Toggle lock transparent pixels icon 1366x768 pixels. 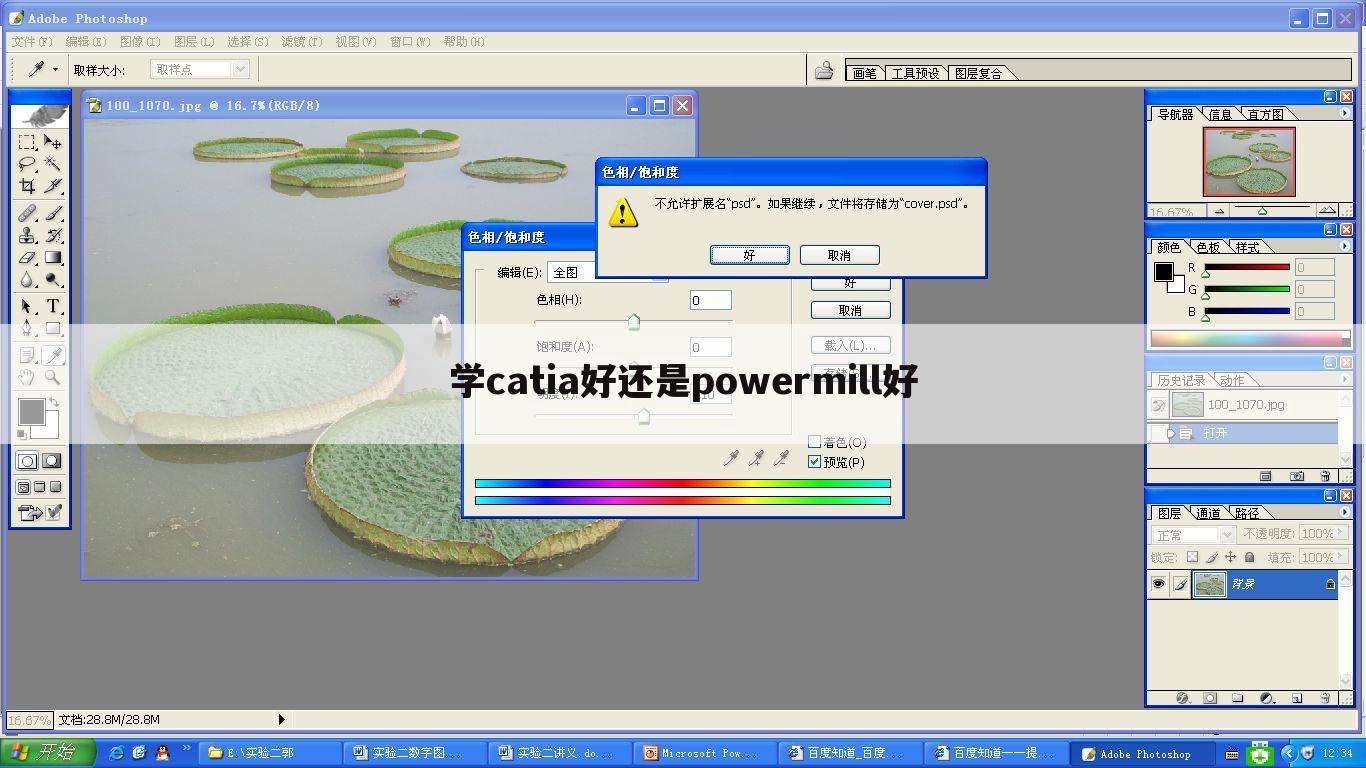1192,557
